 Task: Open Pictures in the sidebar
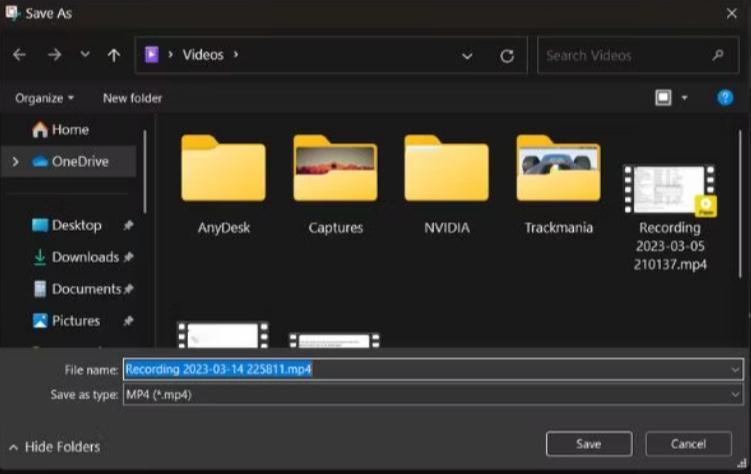tap(66, 321)
